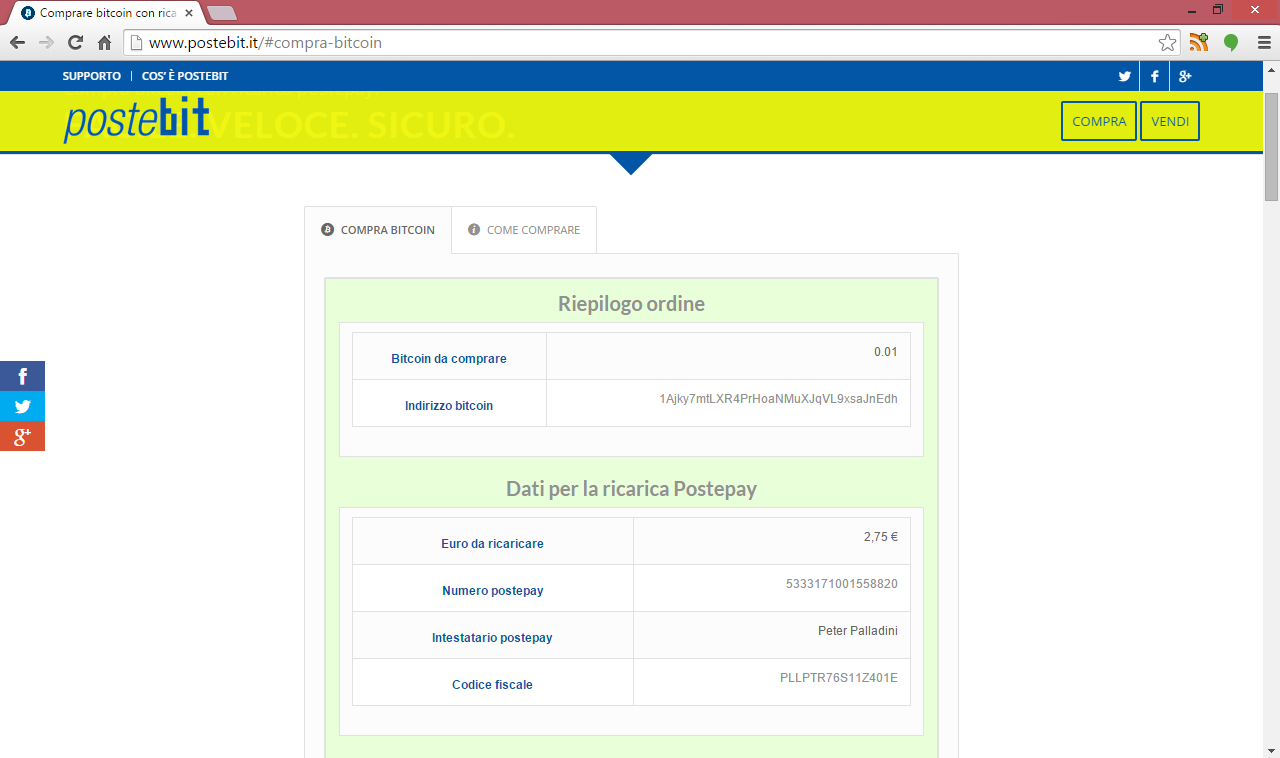1280x758 pixels.
Task: Click the browser forward arrow
Action: (x=46, y=43)
